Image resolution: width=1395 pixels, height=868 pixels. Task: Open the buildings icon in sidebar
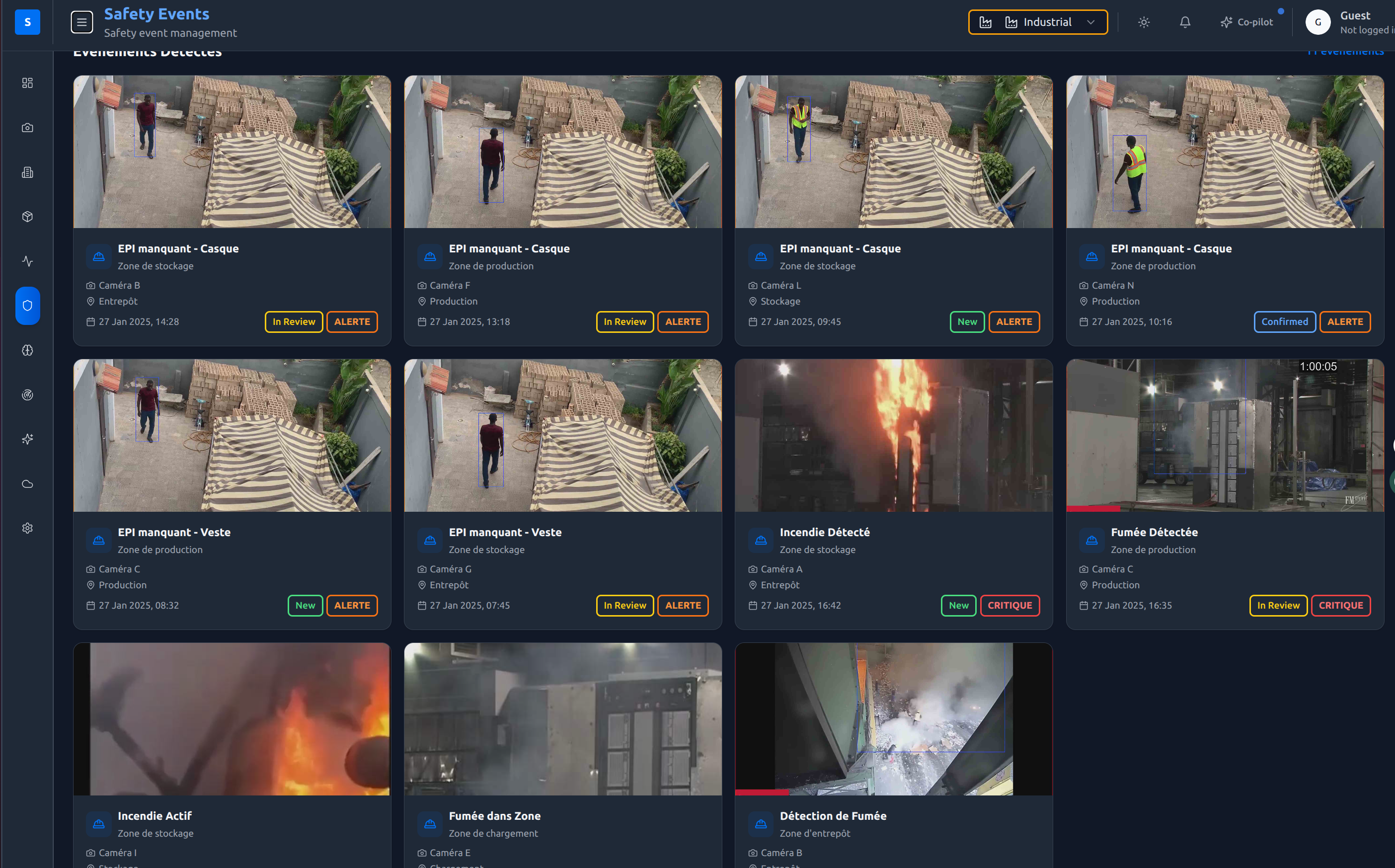[x=27, y=172]
